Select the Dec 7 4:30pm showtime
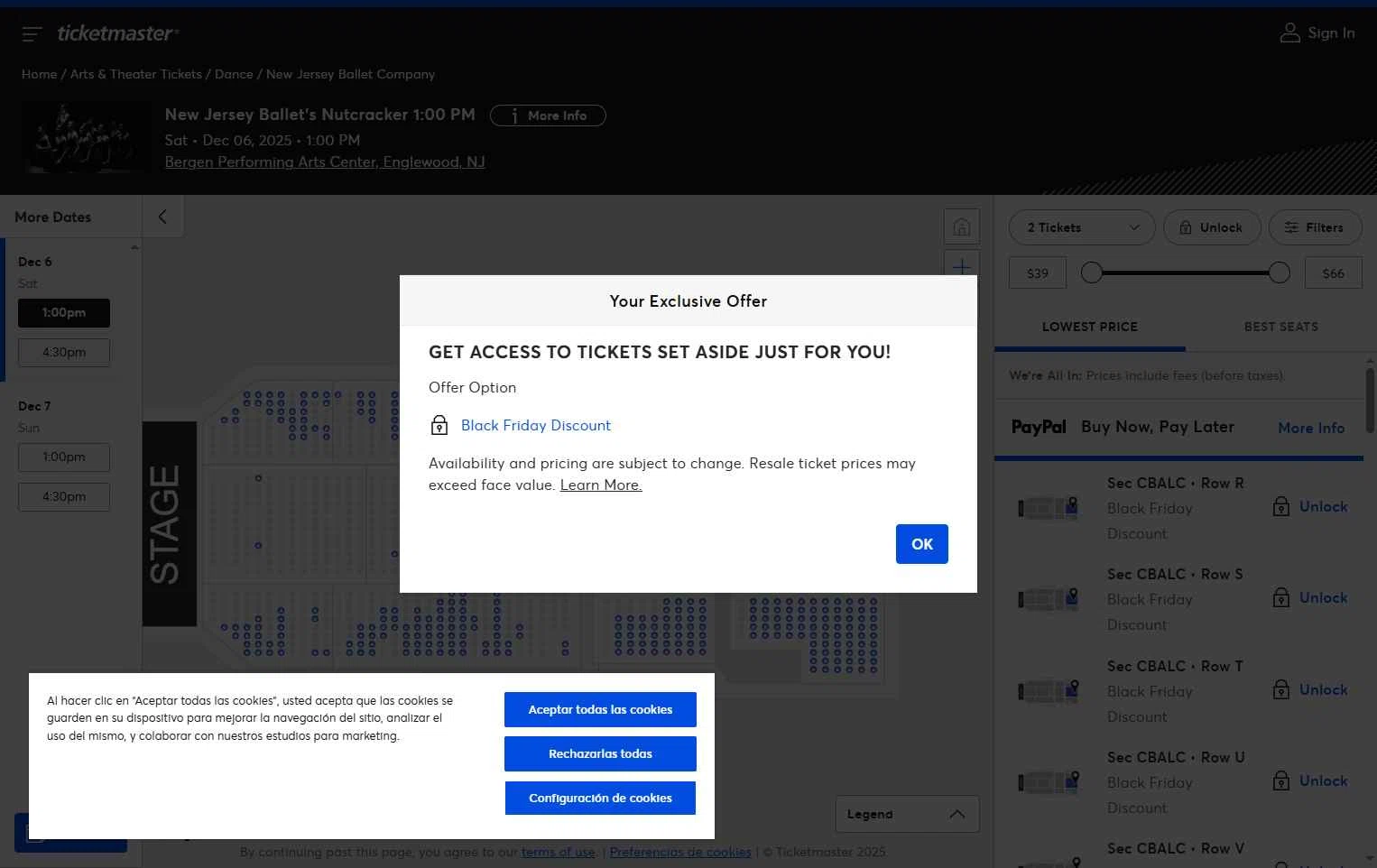This screenshot has height=868, width=1377. 64,497
